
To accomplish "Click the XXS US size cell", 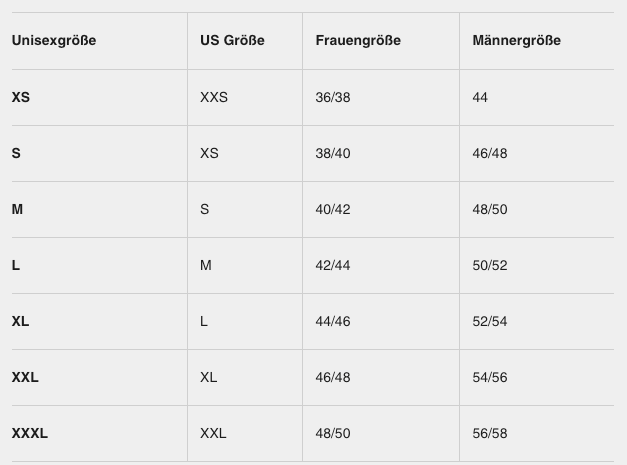I will (214, 98).
